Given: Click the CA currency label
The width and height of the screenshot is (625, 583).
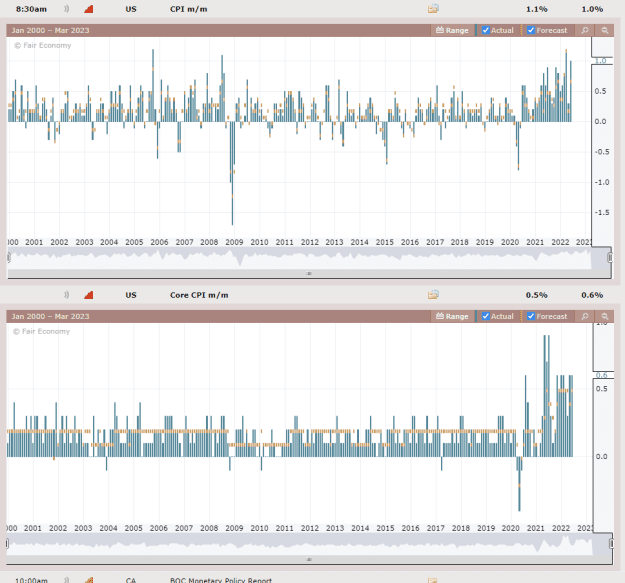Looking at the screenshot, I should [131, 580].
